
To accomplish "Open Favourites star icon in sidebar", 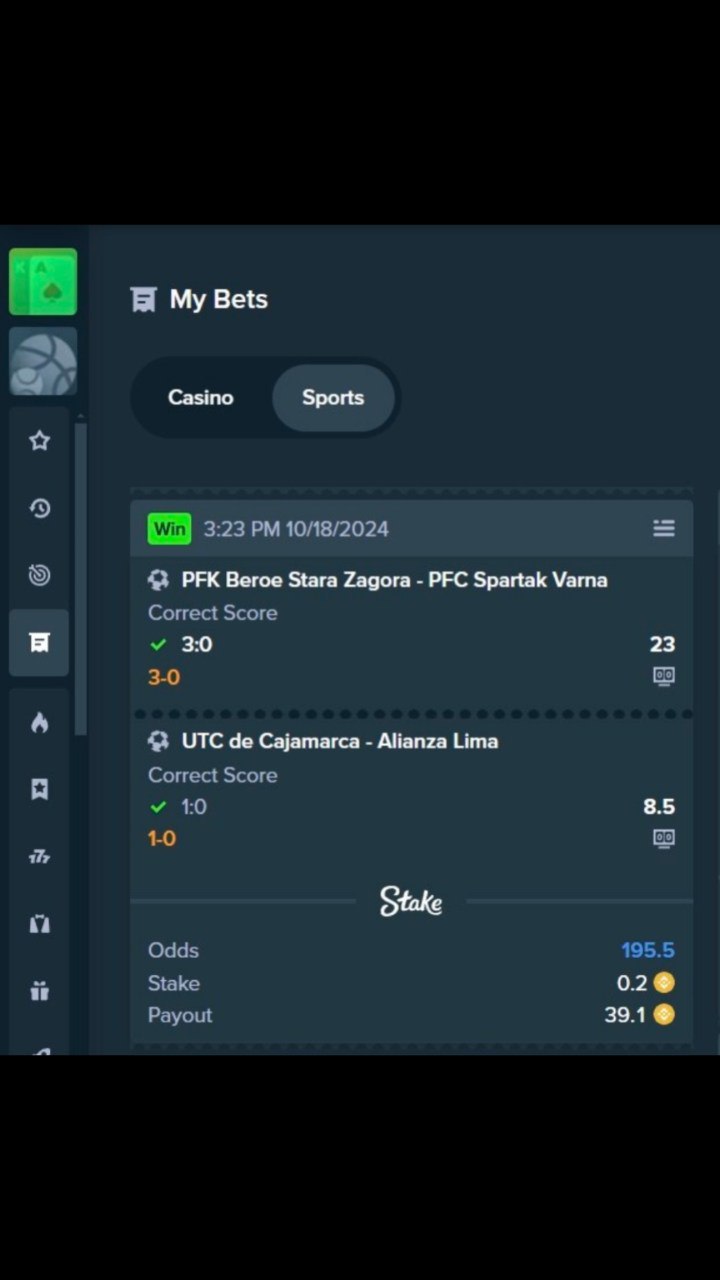I will pos(39,441).
